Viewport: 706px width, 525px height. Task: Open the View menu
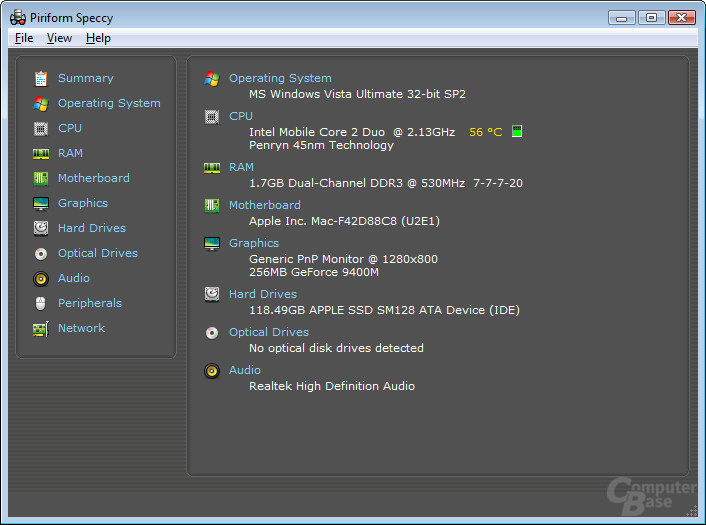59,38
